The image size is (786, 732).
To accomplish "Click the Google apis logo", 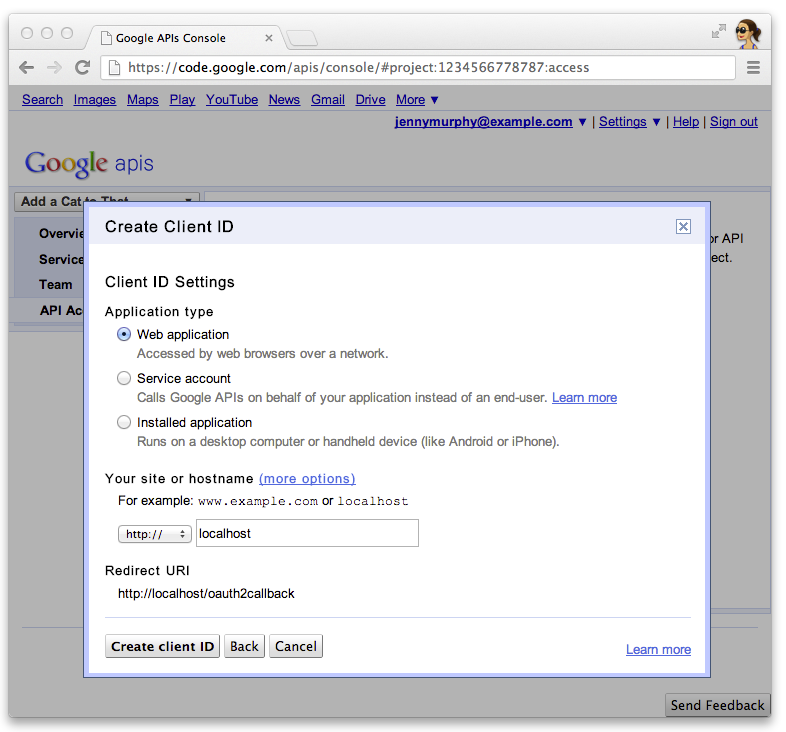I will [x=89, y=164].
